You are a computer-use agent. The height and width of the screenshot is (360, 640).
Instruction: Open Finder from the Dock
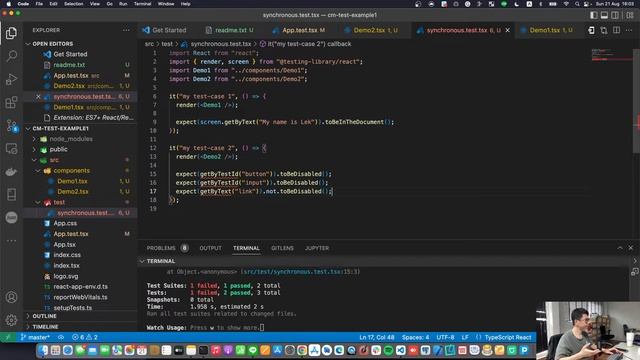(x=43, y=350)
